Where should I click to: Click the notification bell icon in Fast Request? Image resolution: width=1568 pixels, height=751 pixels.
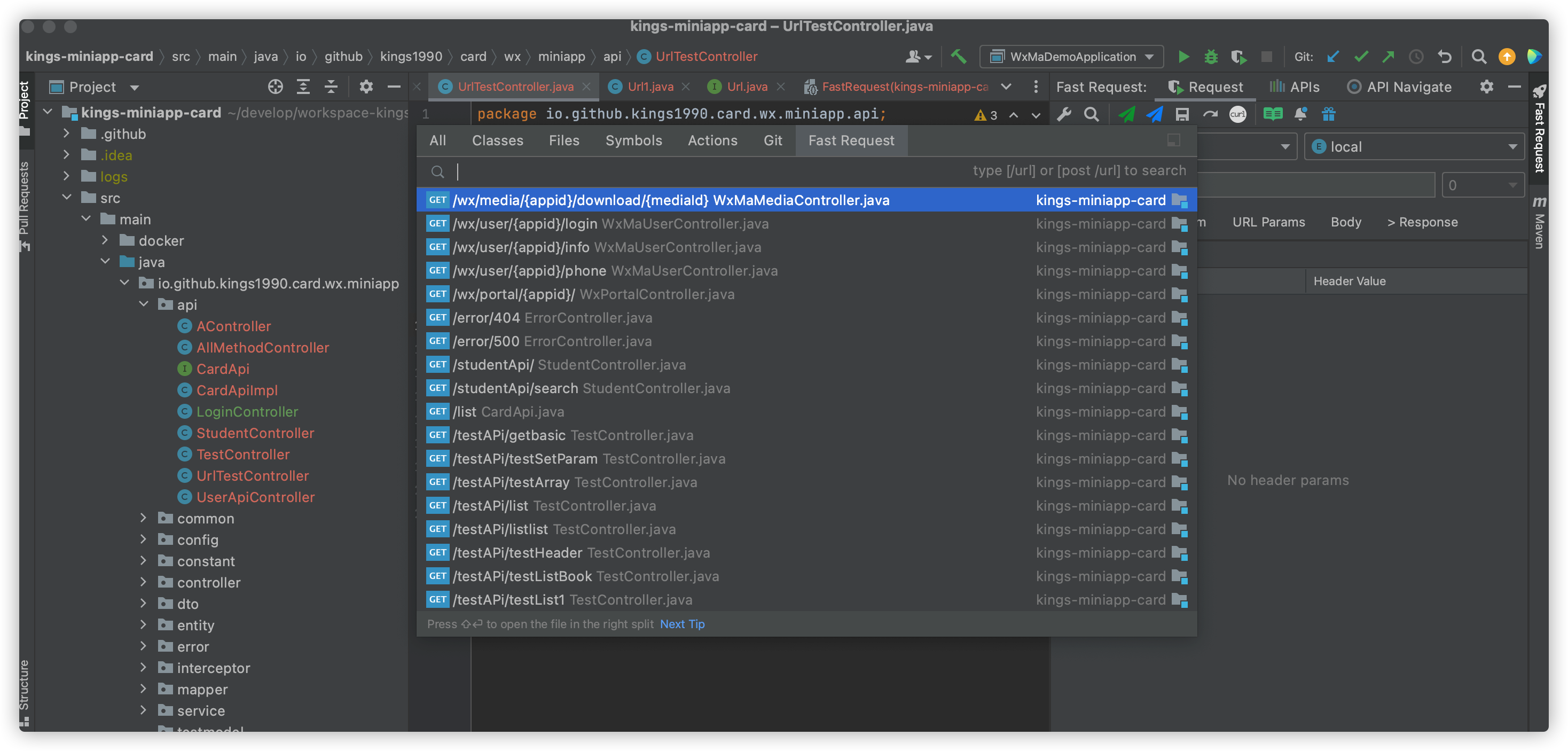pyautogui.click(x=1301, y=114)
